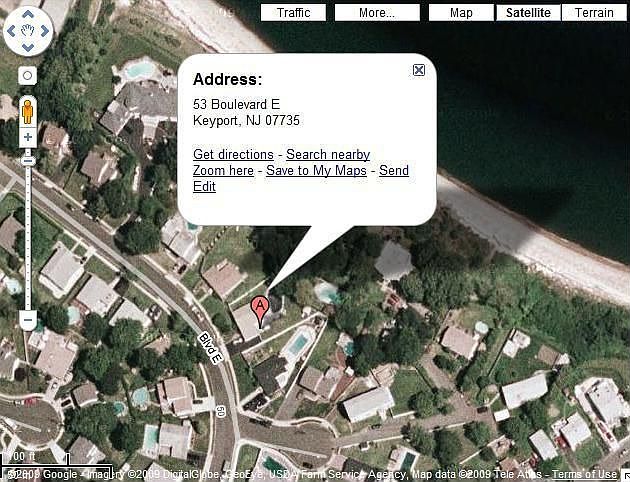Switch to Terrain view
The image size is (630, 482).
coord(594,13)
